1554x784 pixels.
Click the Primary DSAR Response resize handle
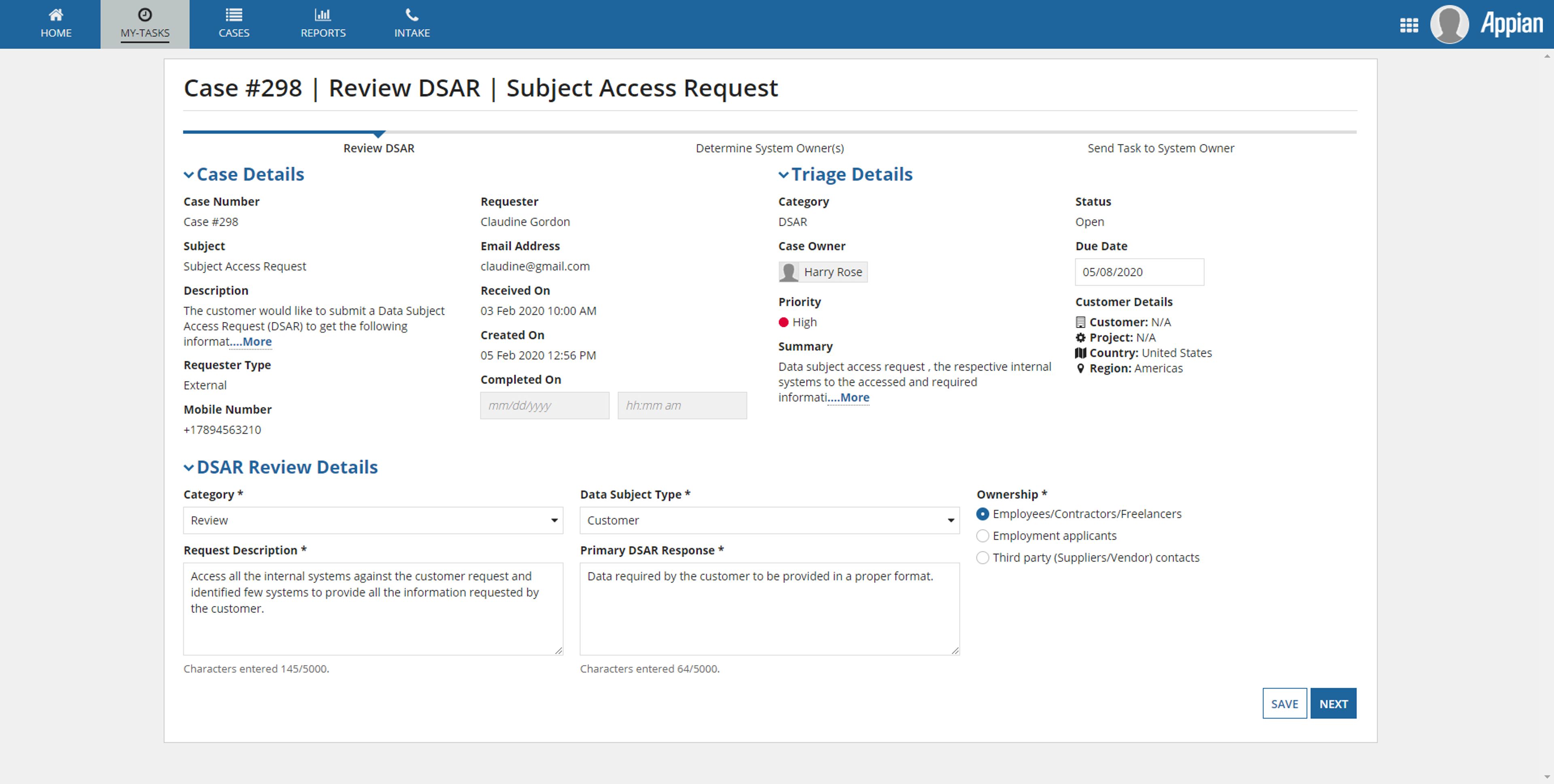coord(954,650)
